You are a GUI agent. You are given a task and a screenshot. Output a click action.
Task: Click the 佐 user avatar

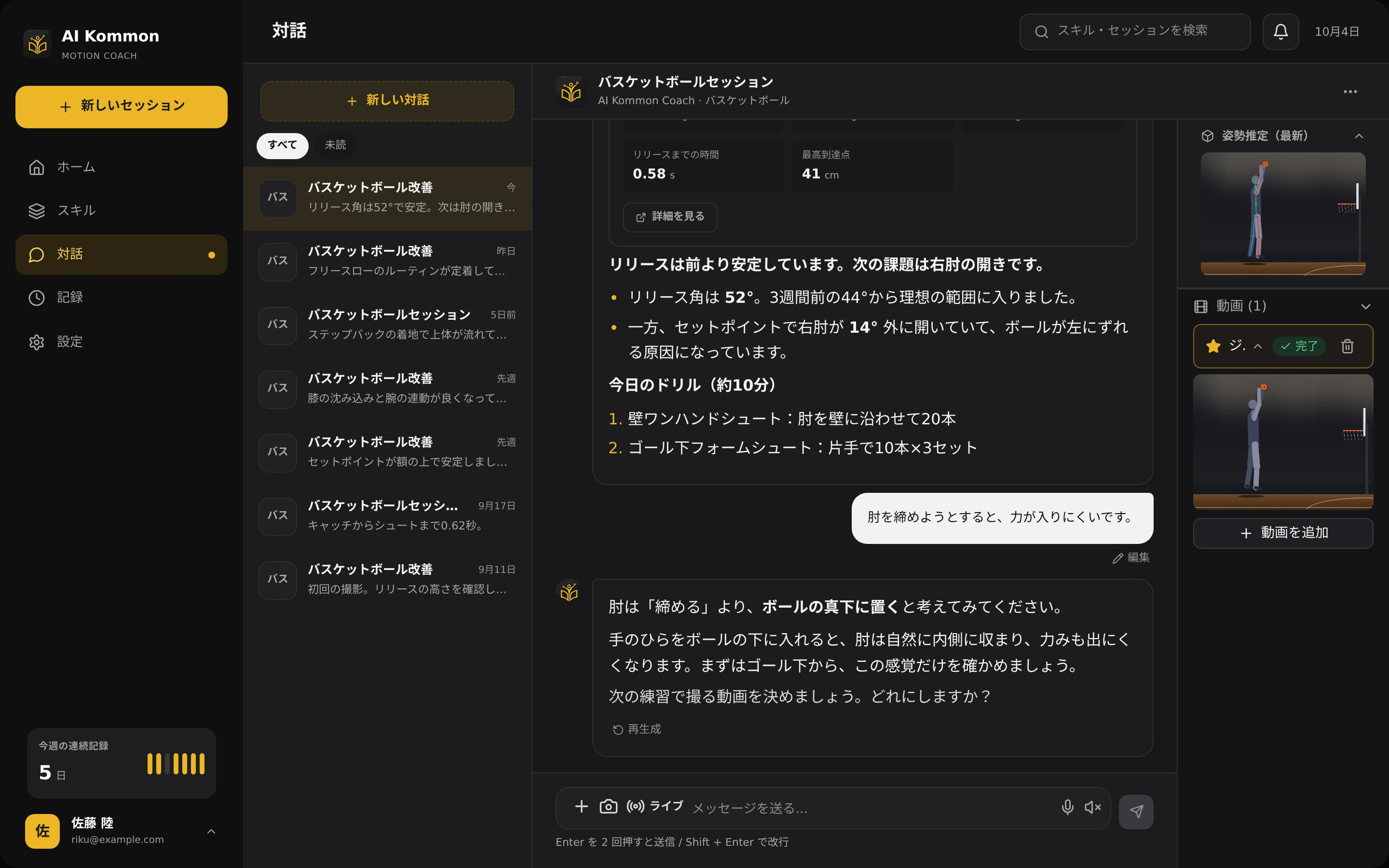coord(42,831)
